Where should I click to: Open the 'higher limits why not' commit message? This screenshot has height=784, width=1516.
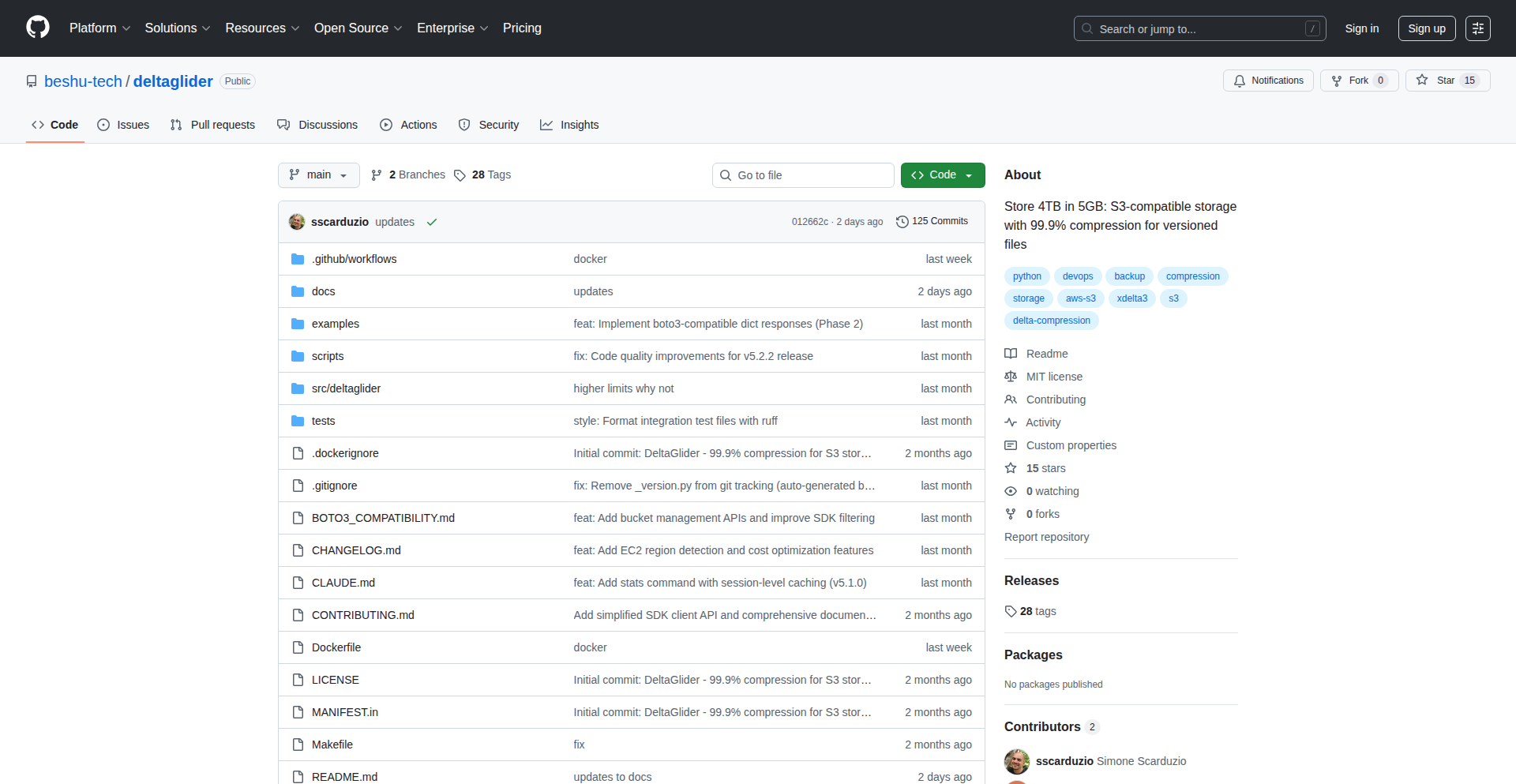(x=624, y=388)
